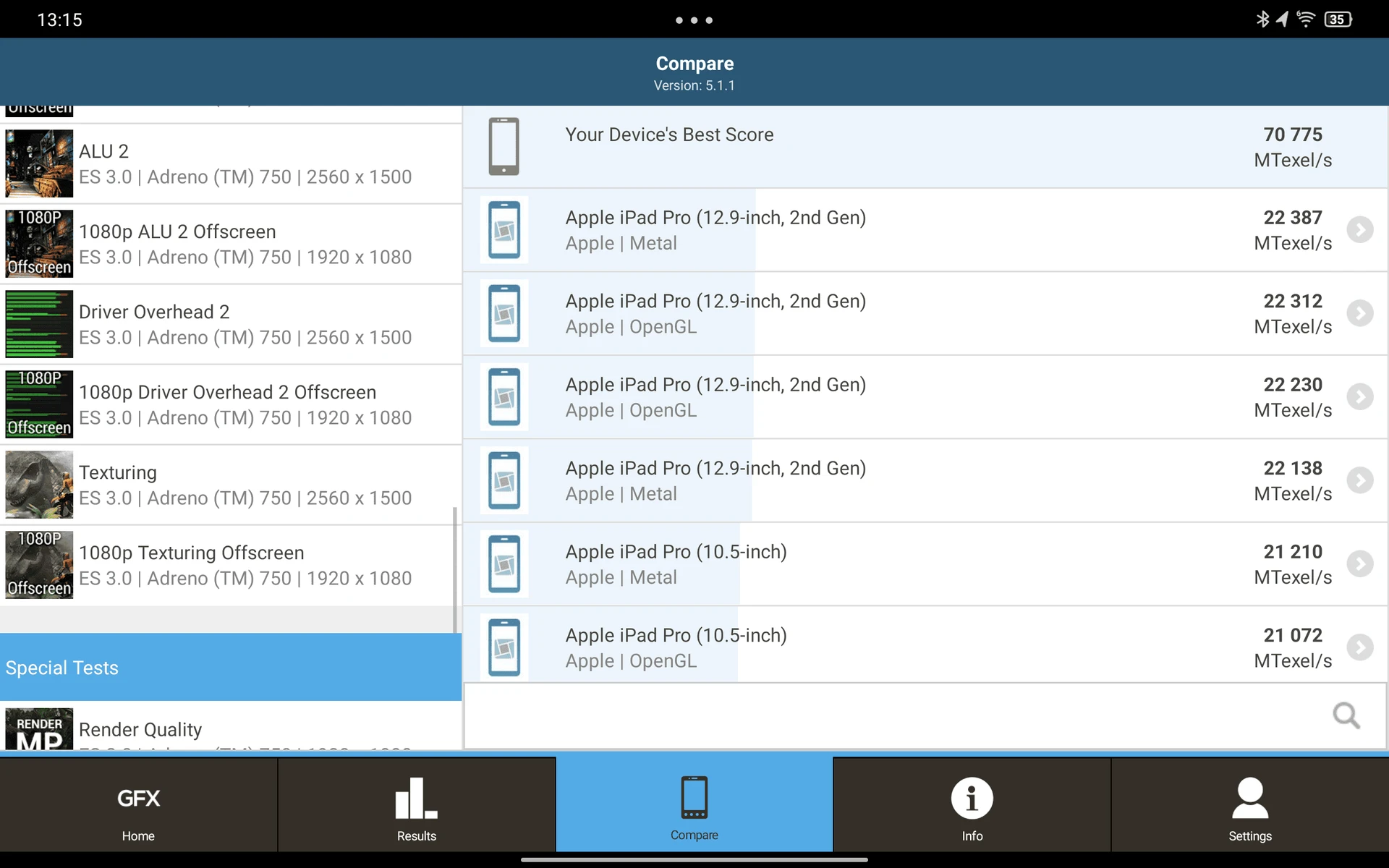Image resolution: width=1389 pixels, height=868 pixels.
Task: Open details arrow for score 22 138
Action: pos(1360,480)
